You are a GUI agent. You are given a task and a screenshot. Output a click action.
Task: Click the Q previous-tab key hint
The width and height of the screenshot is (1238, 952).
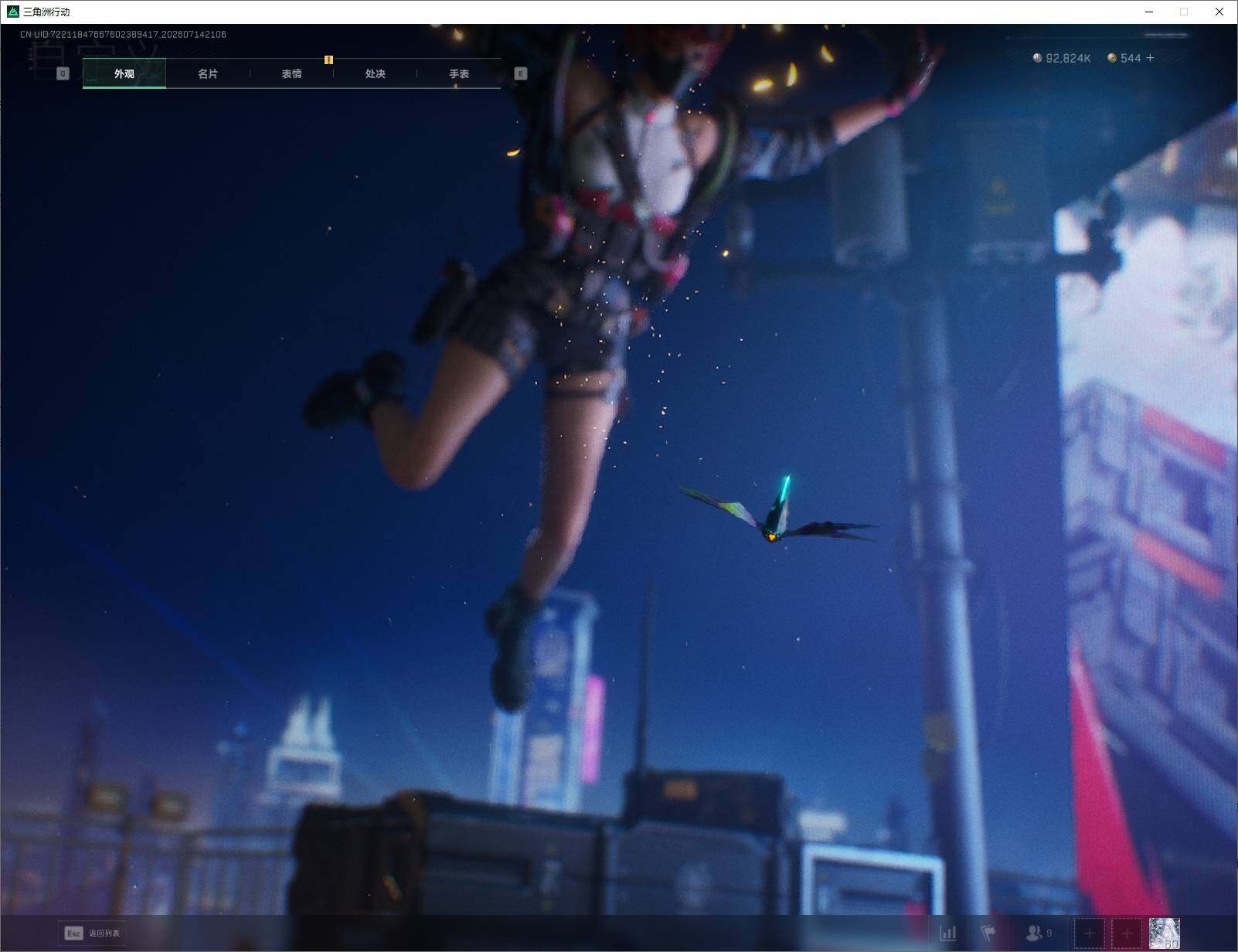(63, 73)
